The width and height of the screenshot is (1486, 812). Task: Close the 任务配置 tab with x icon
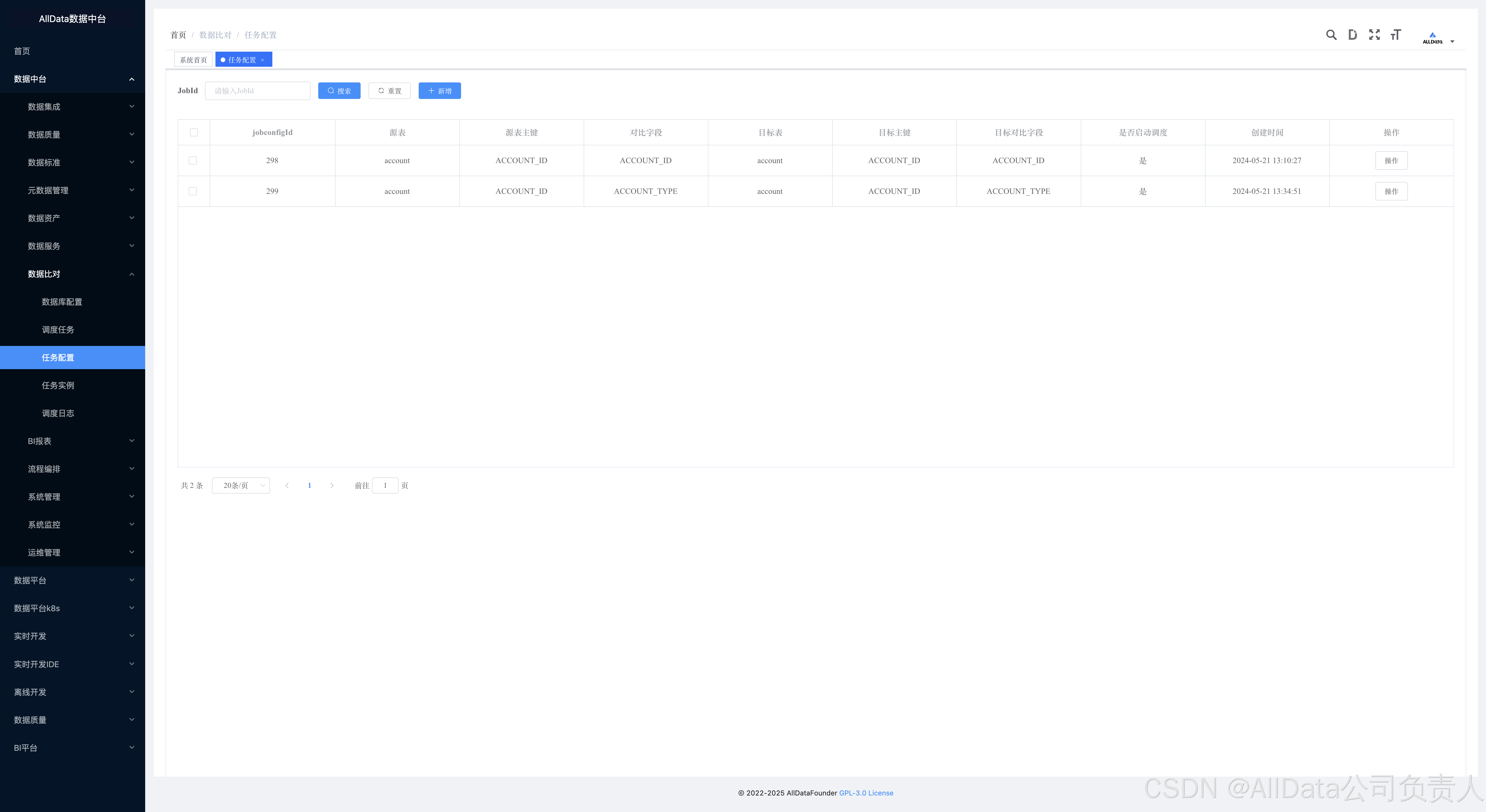(x=262, y=60)
